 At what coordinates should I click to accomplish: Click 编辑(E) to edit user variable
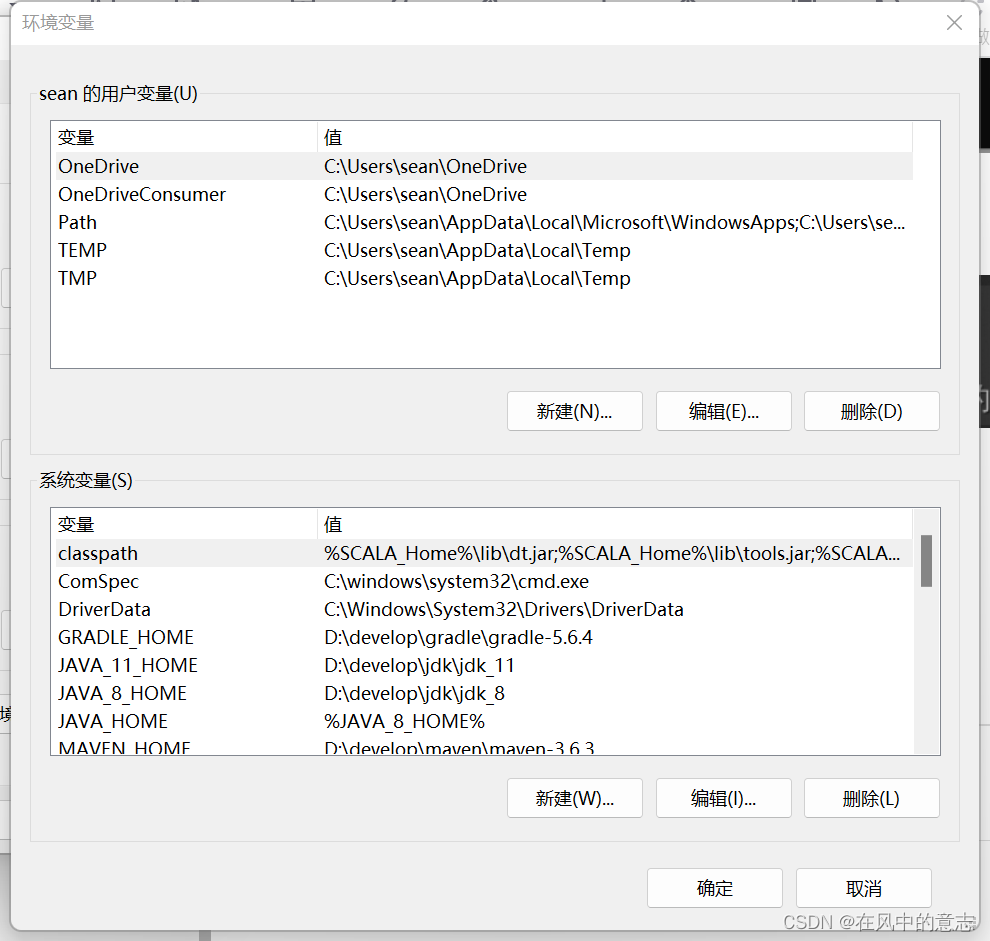(x=723, y=411)
